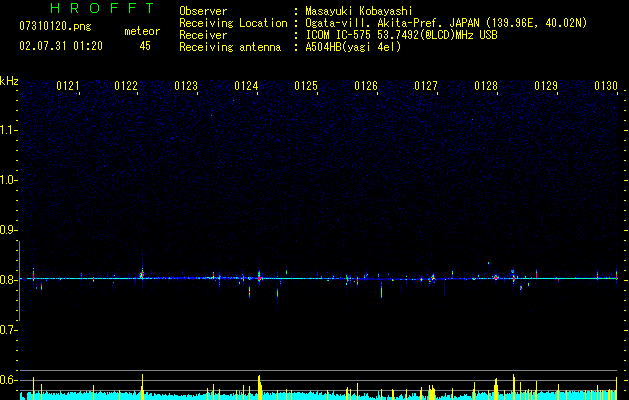
Task: Click time marker 0130
Action: point(606,86)
